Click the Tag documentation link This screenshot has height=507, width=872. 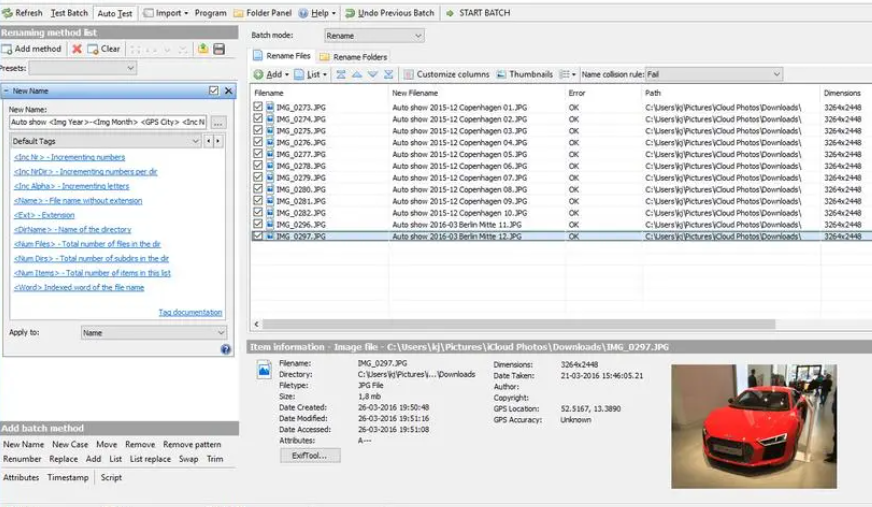(190, 312)
